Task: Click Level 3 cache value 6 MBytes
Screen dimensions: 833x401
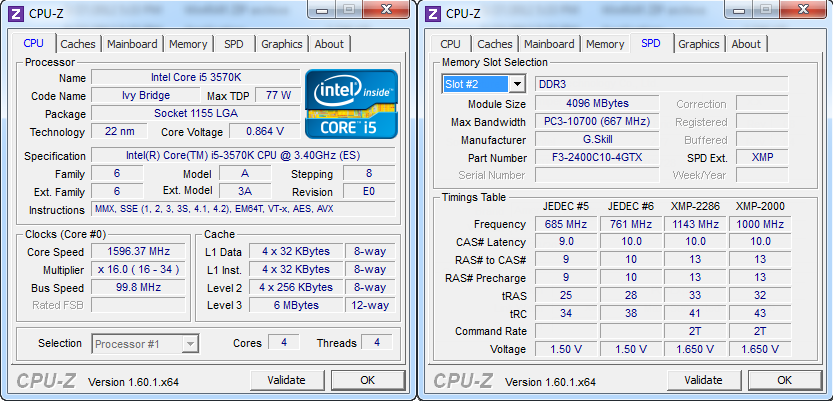Action: point(295,305)
